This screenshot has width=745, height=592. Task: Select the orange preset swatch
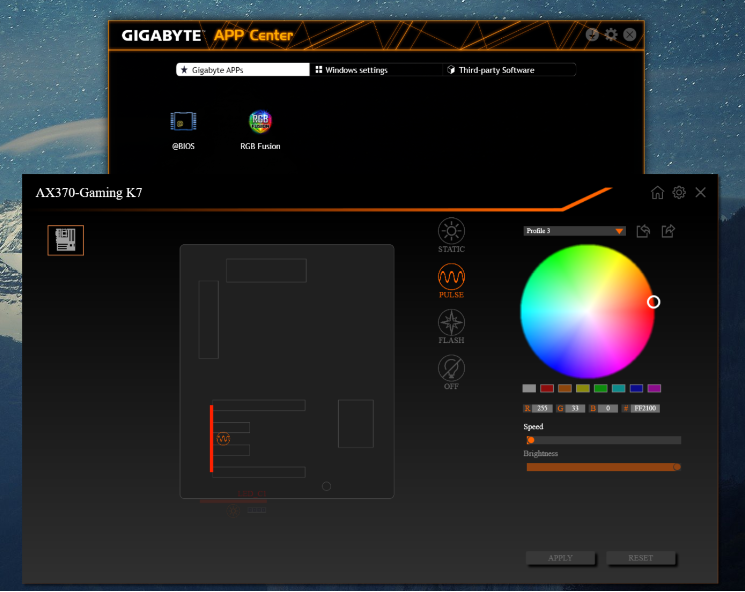click(565, 388)
